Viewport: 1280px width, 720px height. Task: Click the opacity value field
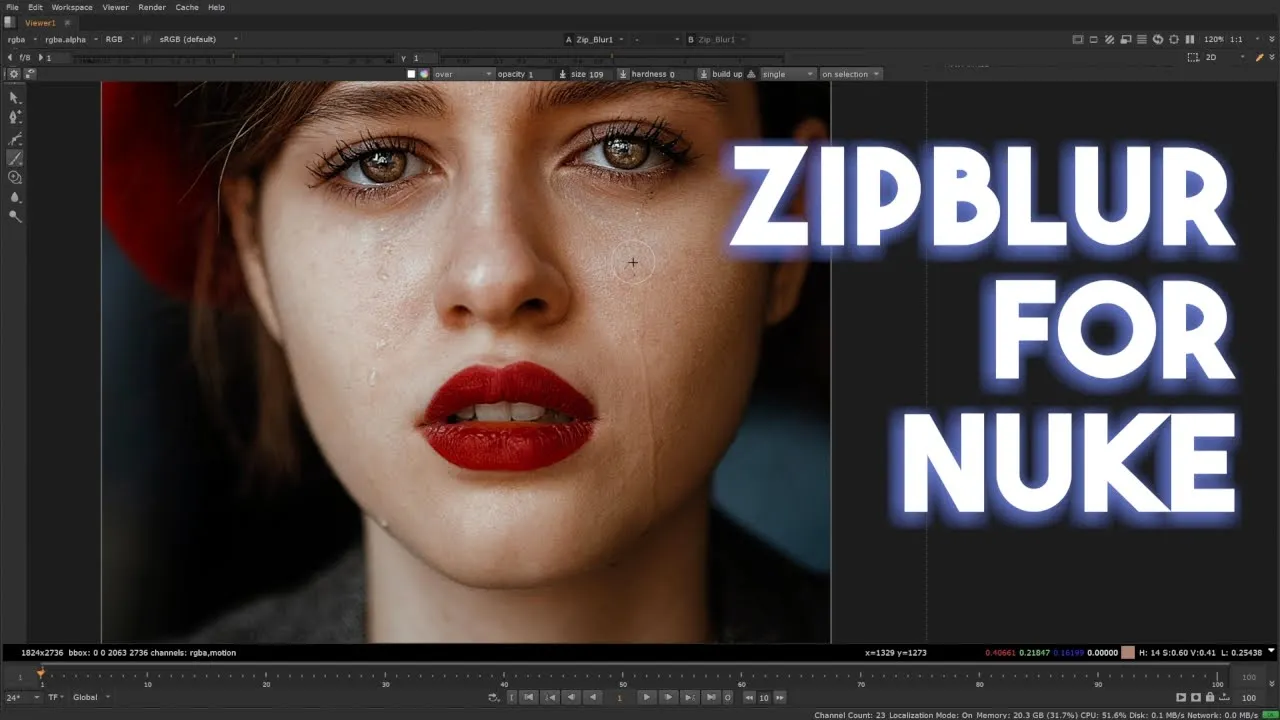[x=540, y=74]
